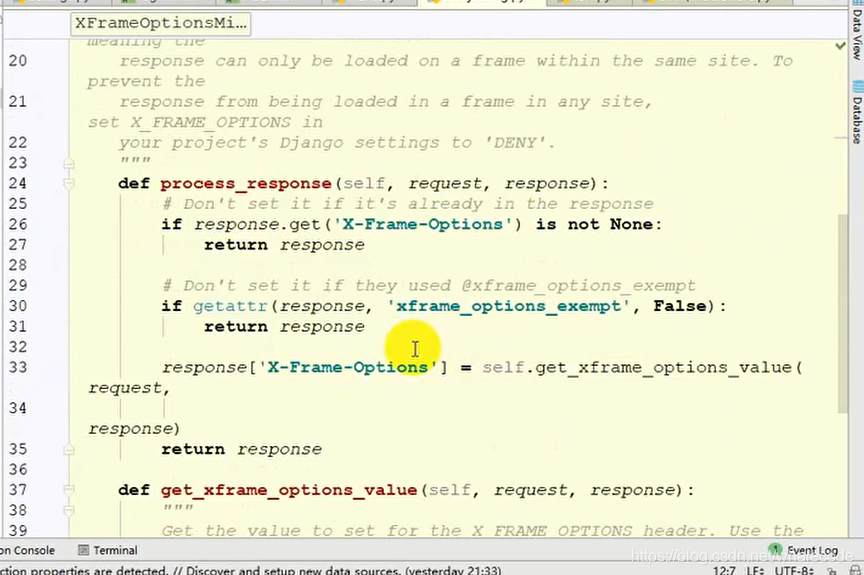Place cursor on process_response method name
Screen dimensions: 864x575
pos(246,183)
